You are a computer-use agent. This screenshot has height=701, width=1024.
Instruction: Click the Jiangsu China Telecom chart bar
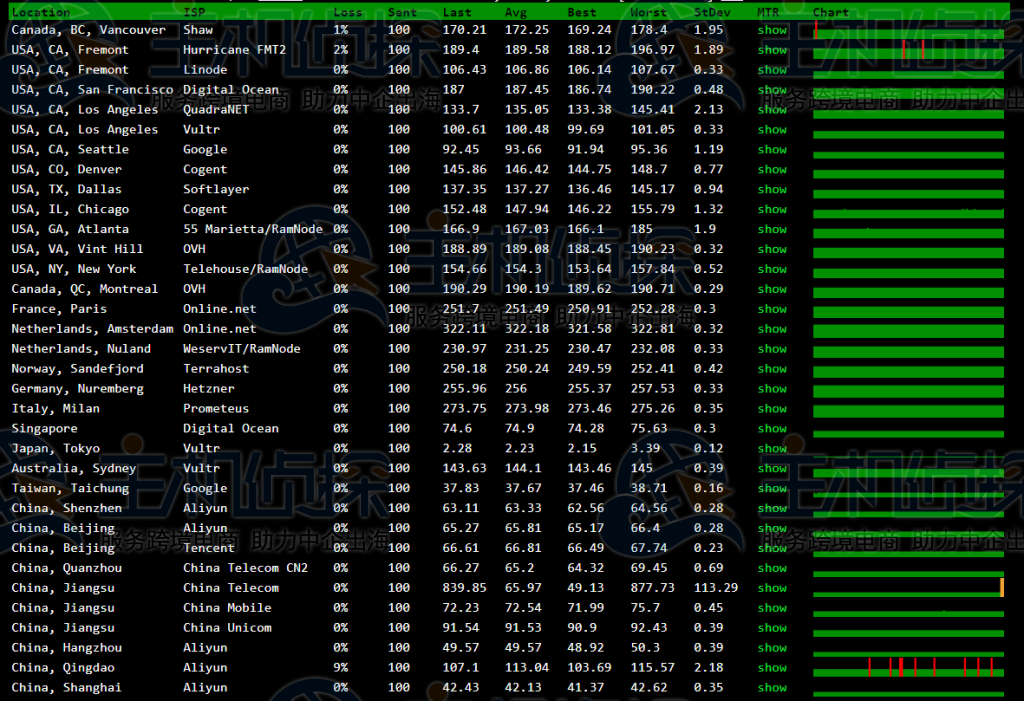click(x=907, y=587)
